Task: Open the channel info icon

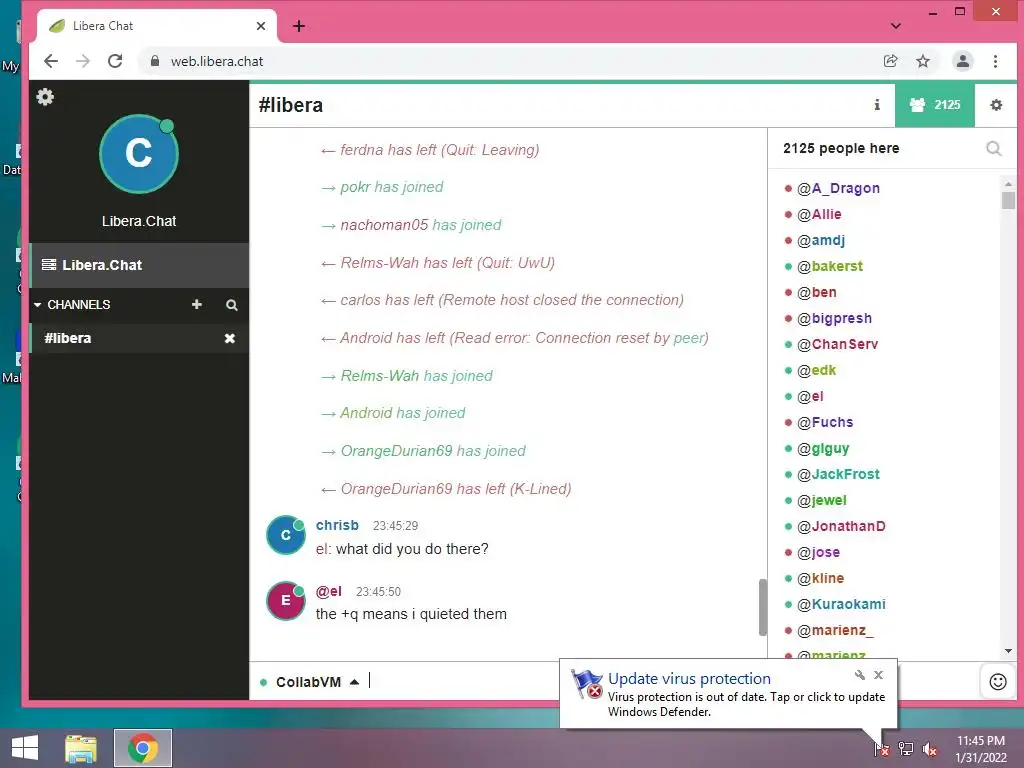Action: click(877, 104)
